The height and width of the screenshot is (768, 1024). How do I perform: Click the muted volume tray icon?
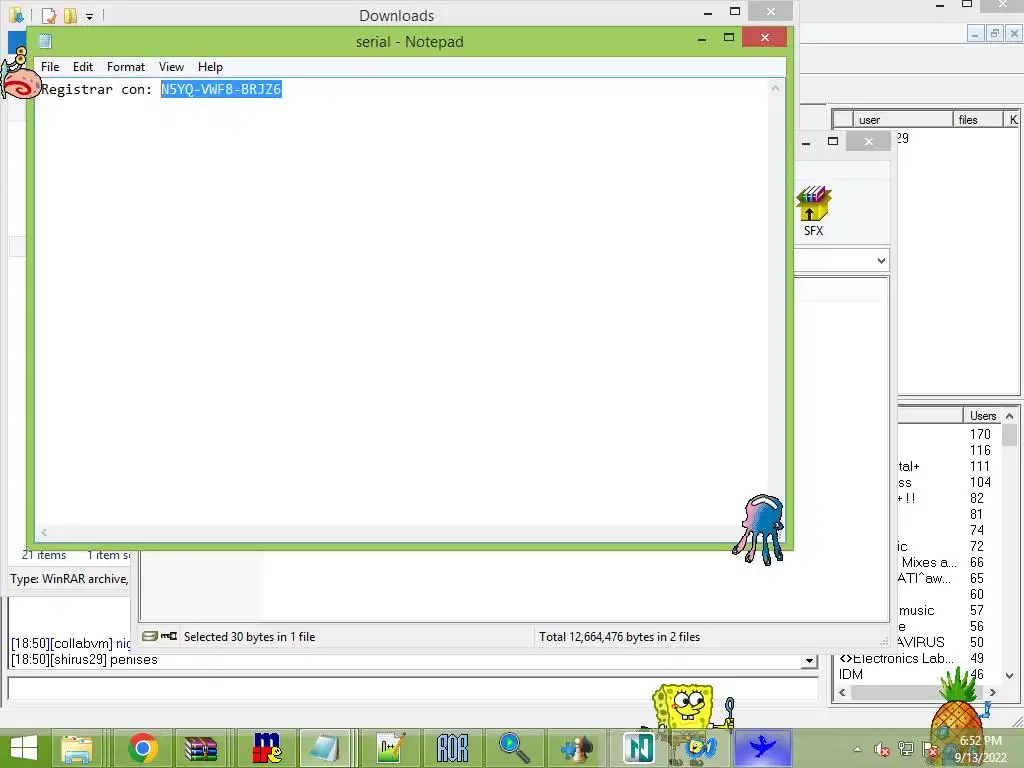(882, 749)
